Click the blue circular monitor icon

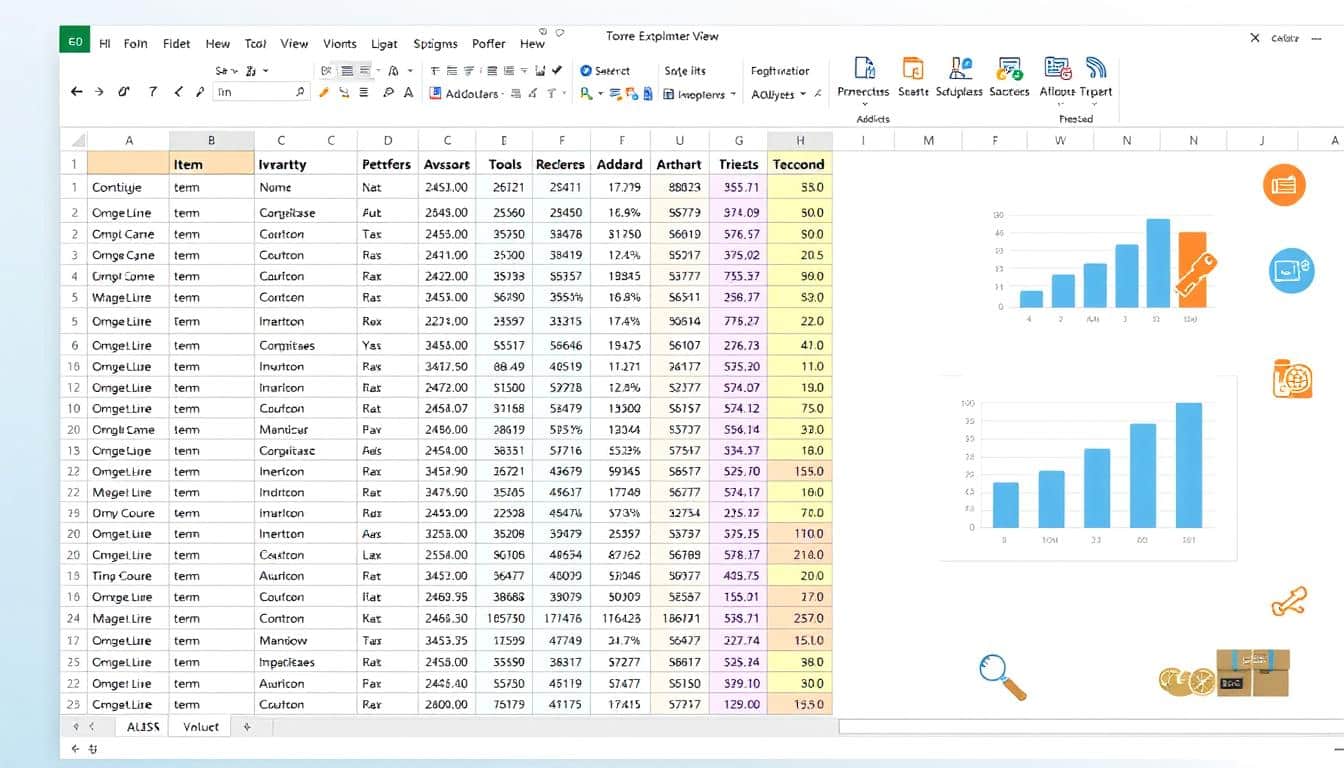1291,270
